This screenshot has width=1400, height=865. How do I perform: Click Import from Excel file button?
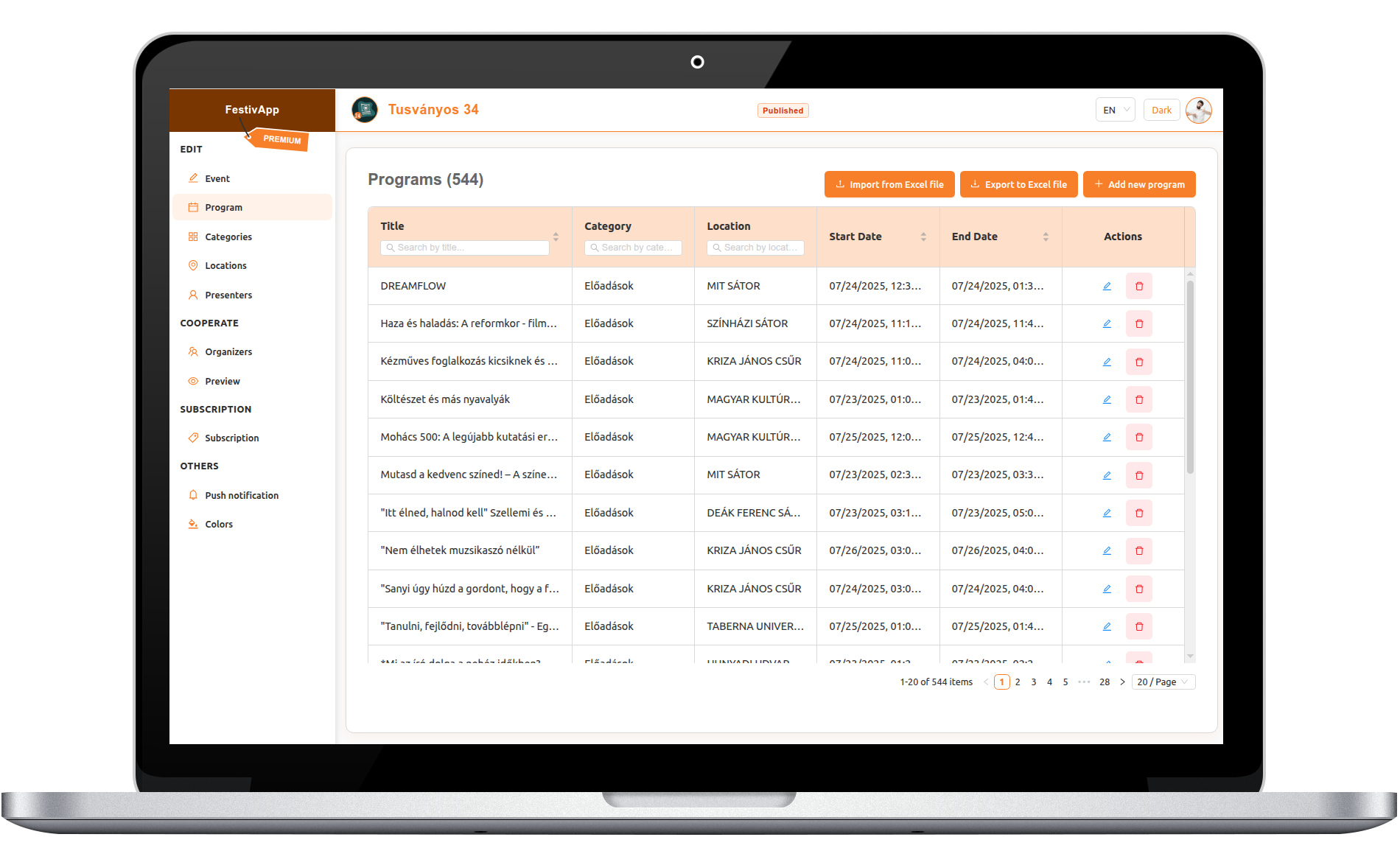click(x=889, y=184)
